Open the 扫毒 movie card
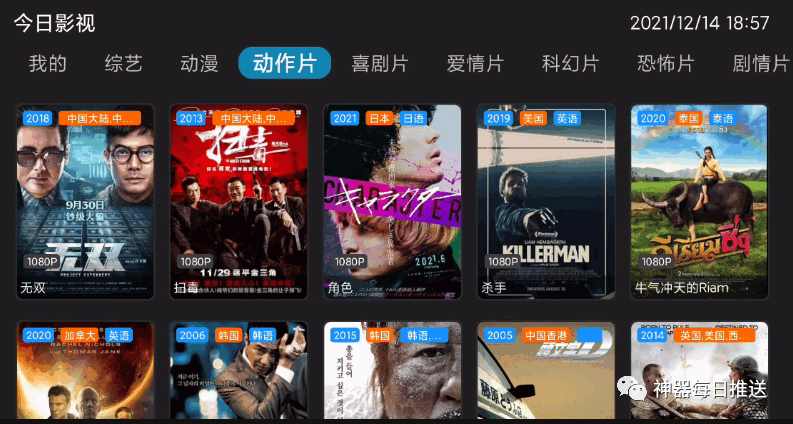793x424 pixels. pos(239,202)
